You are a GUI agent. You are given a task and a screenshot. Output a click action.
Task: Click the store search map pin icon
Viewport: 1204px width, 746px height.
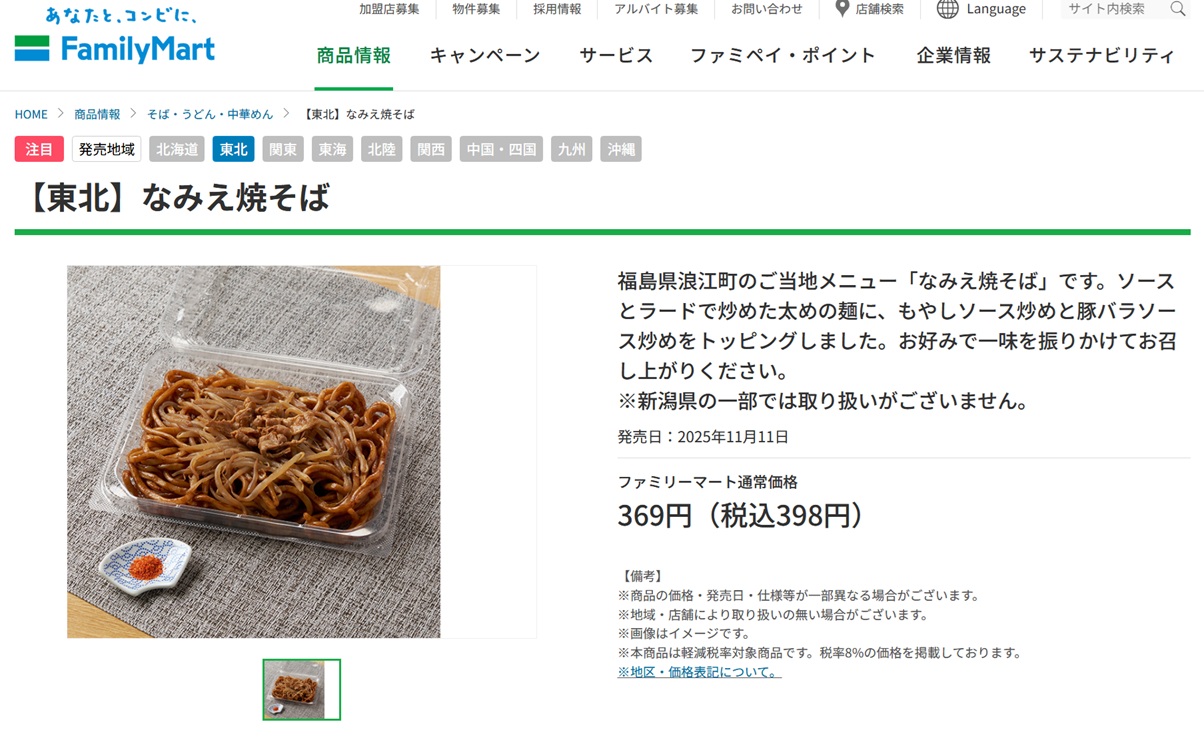tap(842, 9)
